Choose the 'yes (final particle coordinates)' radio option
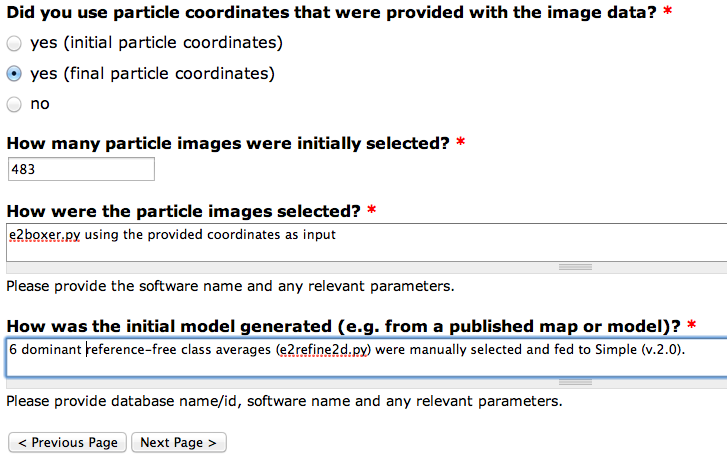Image resolution: width=727 pixels, height=471 pixels. tap(14, 74)
